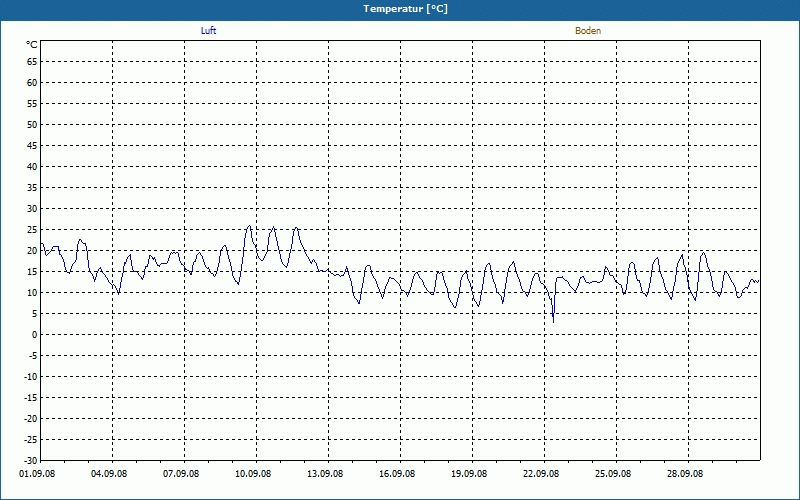This screenshot has width=800, height=500.
Task: Click the 07.09.08 date label
Action: pos(181,473)
